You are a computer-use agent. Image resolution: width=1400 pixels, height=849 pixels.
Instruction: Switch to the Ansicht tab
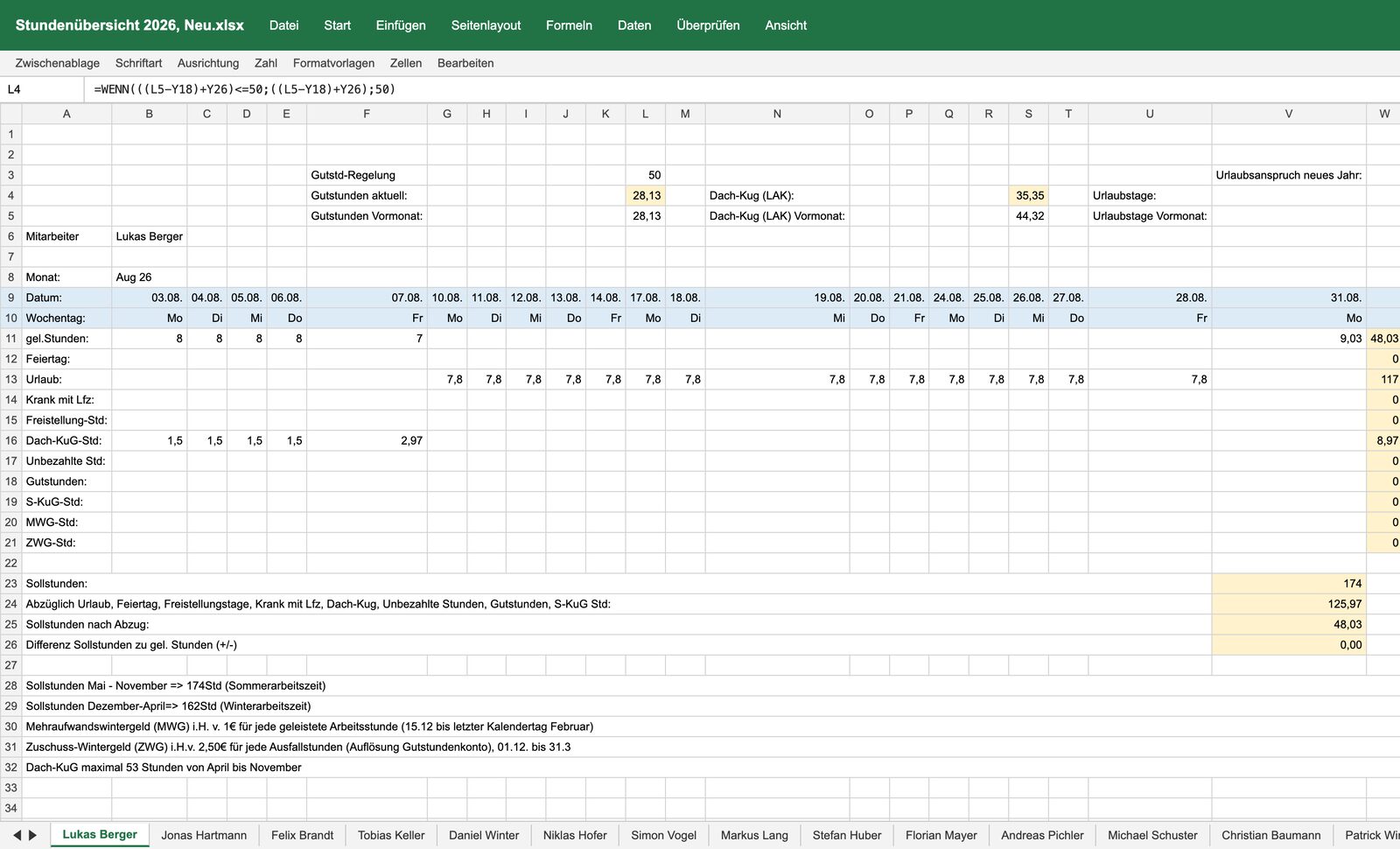click(786, 25)
